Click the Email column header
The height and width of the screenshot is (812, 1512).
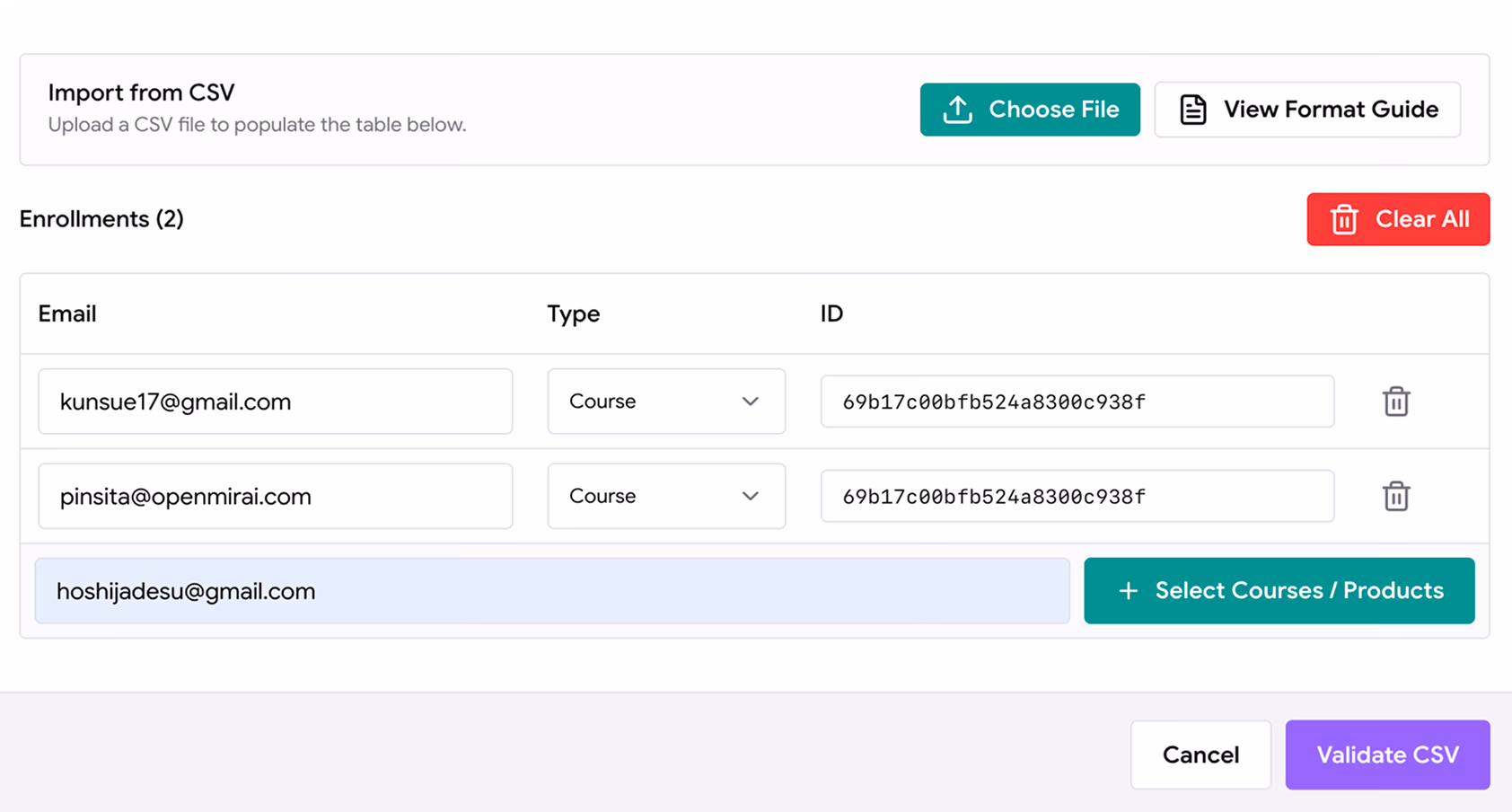tap(67, 313)
